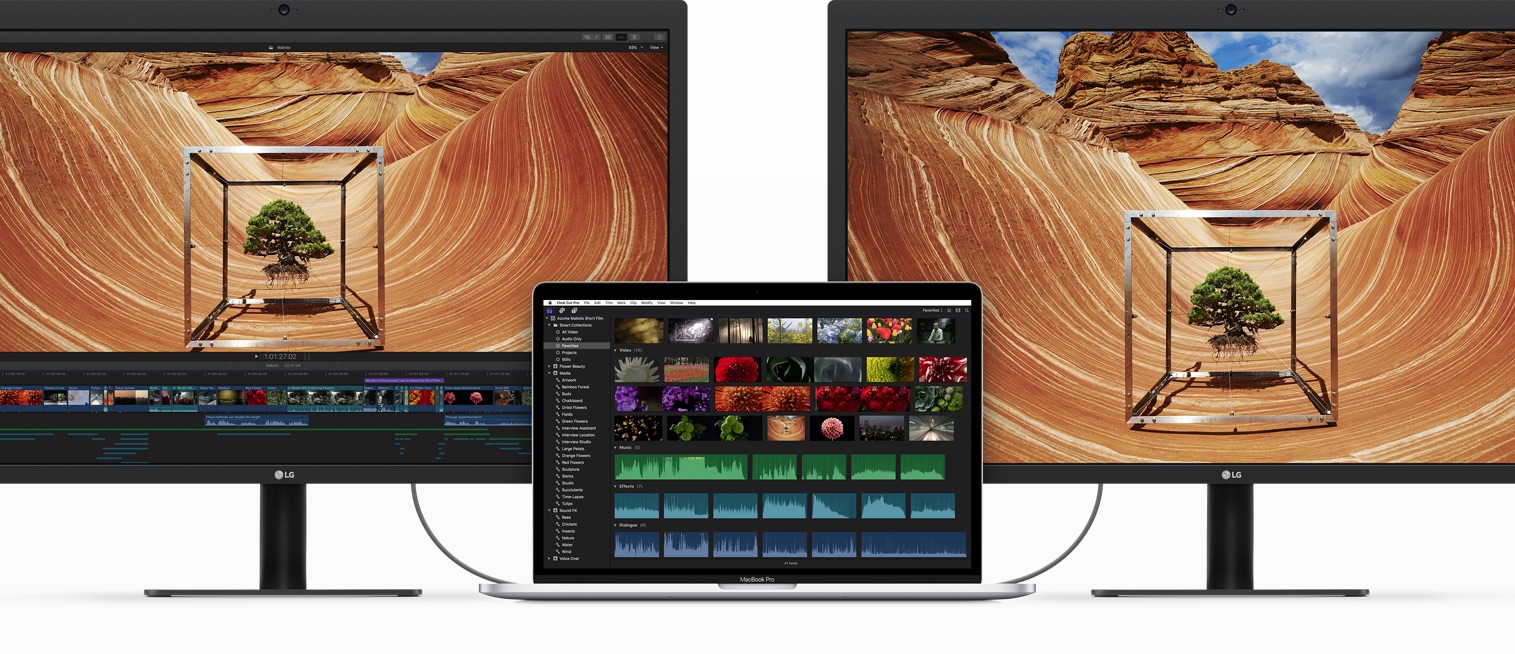The image size is (1515, 654).
Task: Open the Help menu
Action: [692, 303]
